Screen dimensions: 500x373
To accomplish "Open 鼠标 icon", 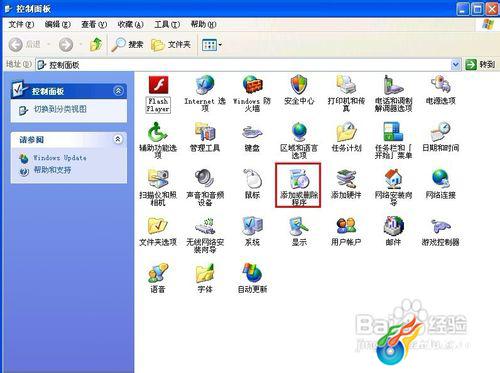I will click(x=252, y=184).
